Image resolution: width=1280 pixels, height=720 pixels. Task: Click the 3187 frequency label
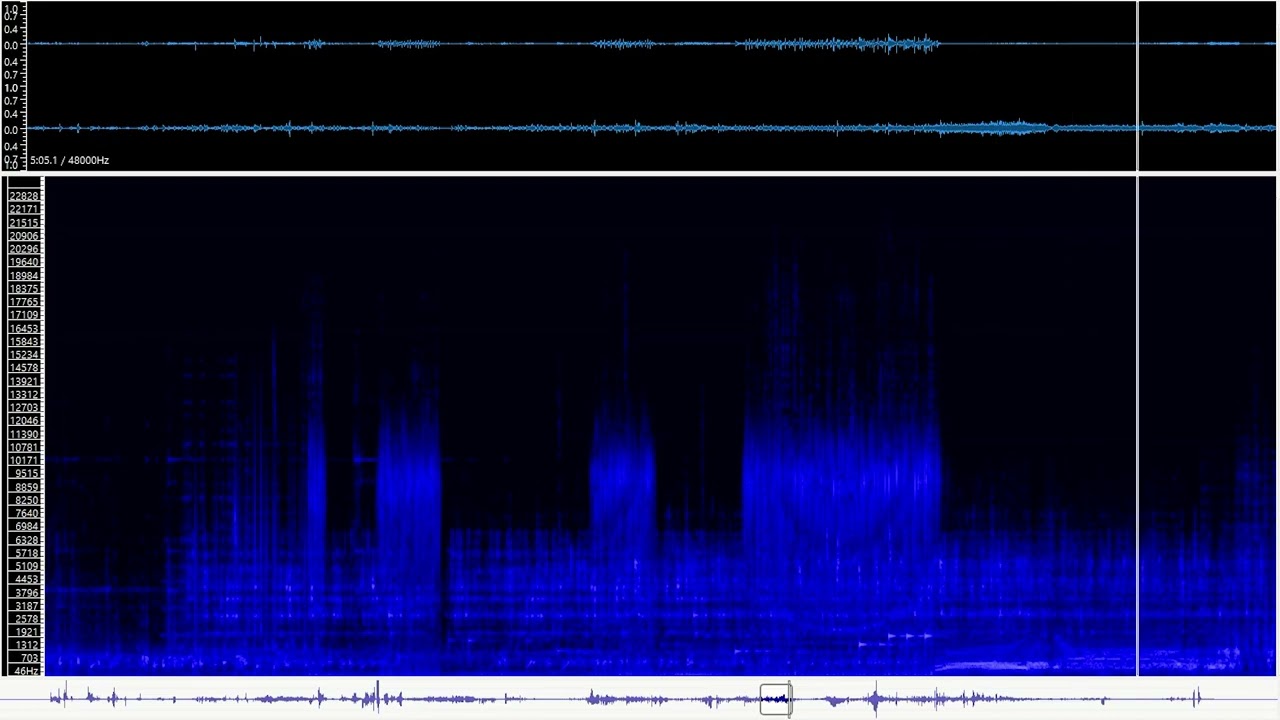[x=24, y=606]
